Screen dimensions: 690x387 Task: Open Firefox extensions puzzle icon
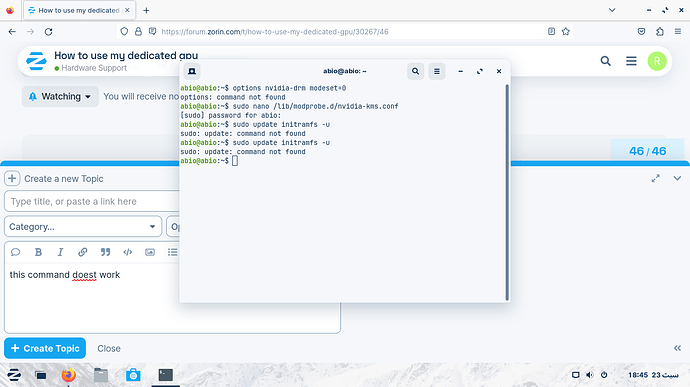click(x=660, y=31)
